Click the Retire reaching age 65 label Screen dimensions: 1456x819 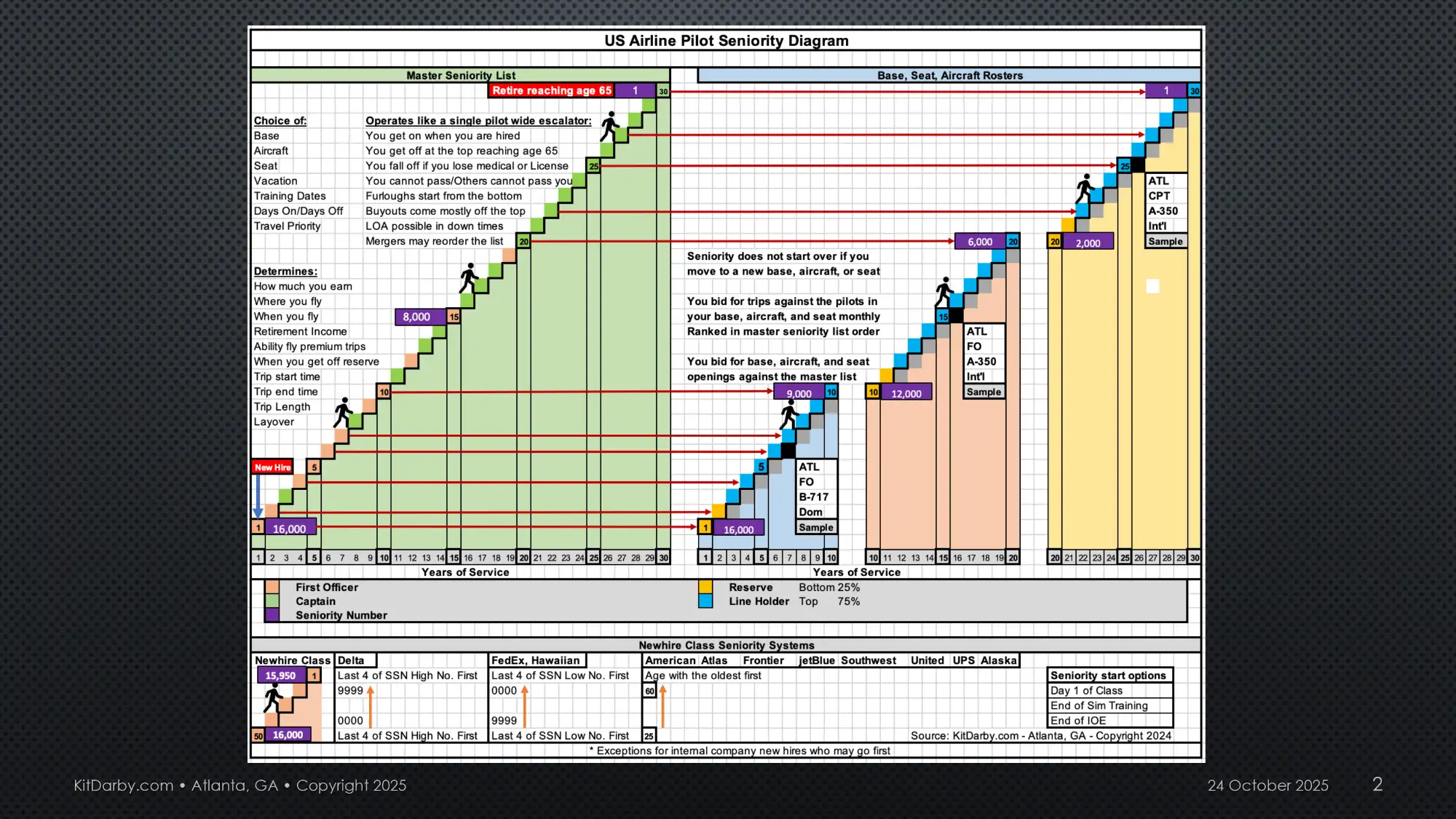pos(551,90)
